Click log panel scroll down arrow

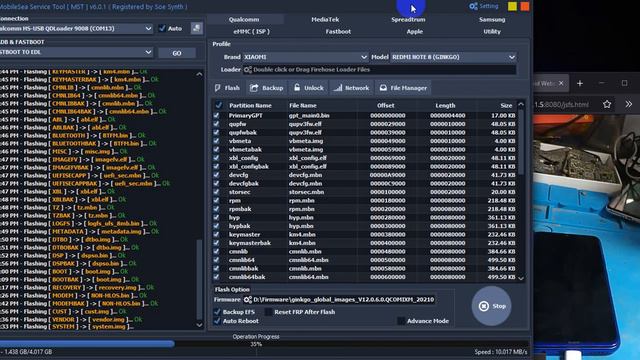point(199,325)
